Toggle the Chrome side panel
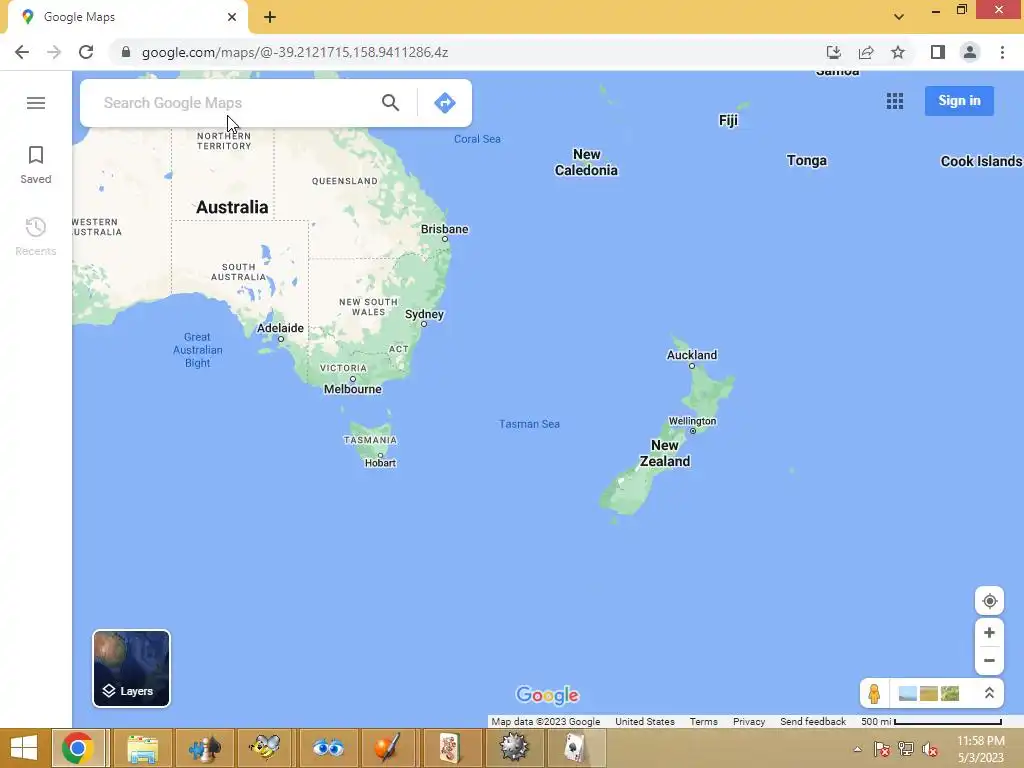 click(938, 52)
